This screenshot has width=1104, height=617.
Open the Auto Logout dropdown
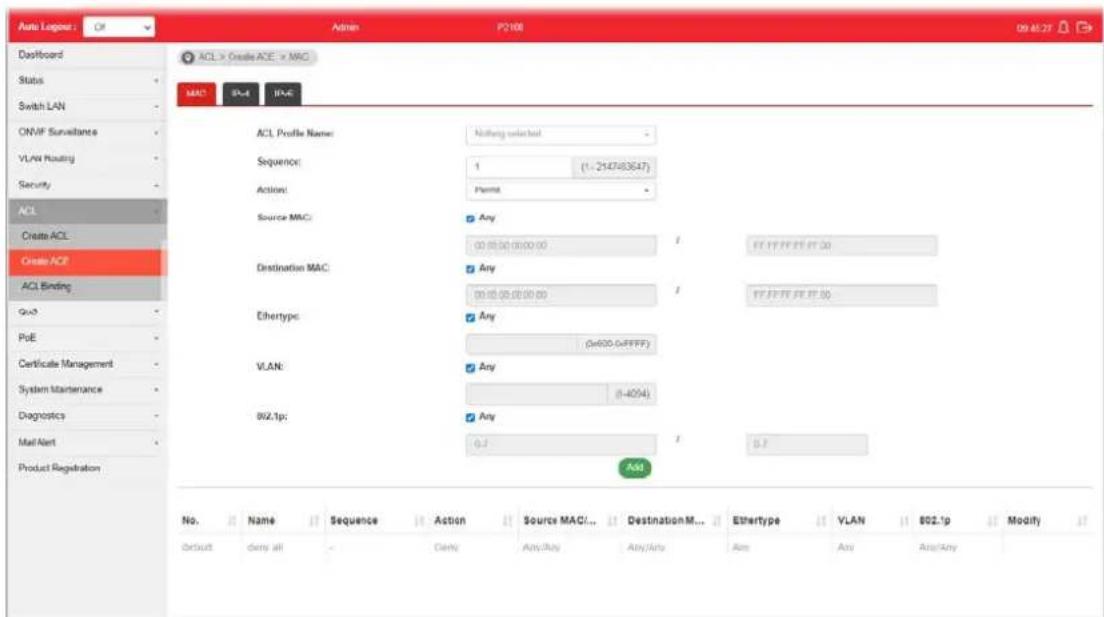119,27
